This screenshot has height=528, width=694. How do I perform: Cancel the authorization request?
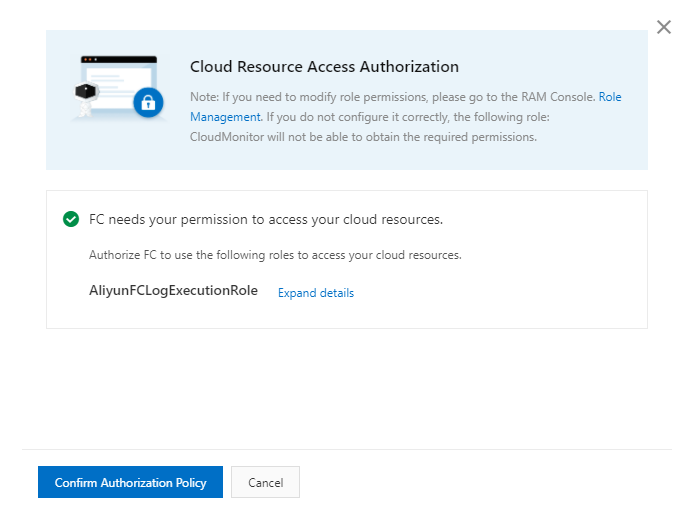point(265,482)
